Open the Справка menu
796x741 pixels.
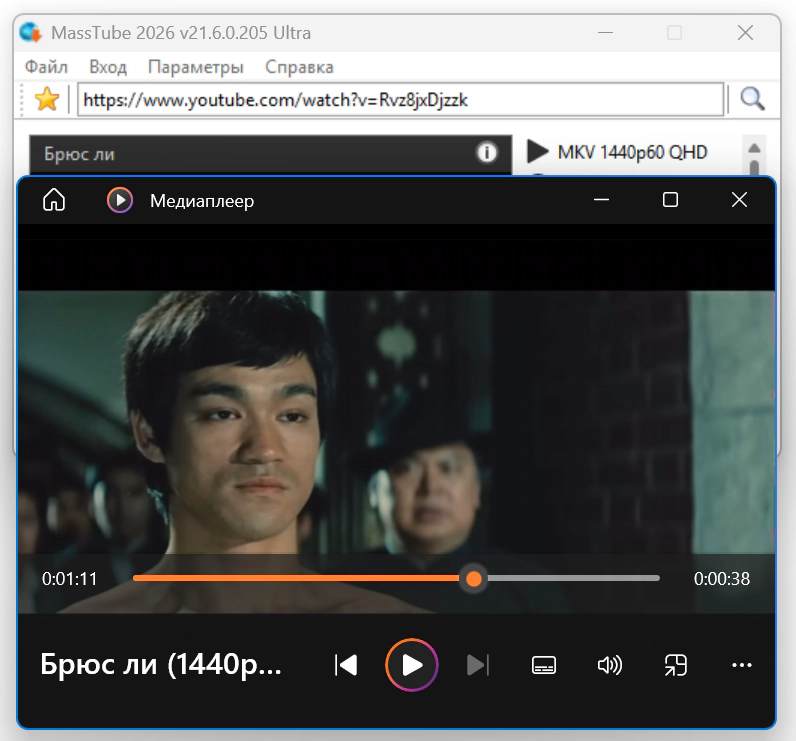point(299,67)
